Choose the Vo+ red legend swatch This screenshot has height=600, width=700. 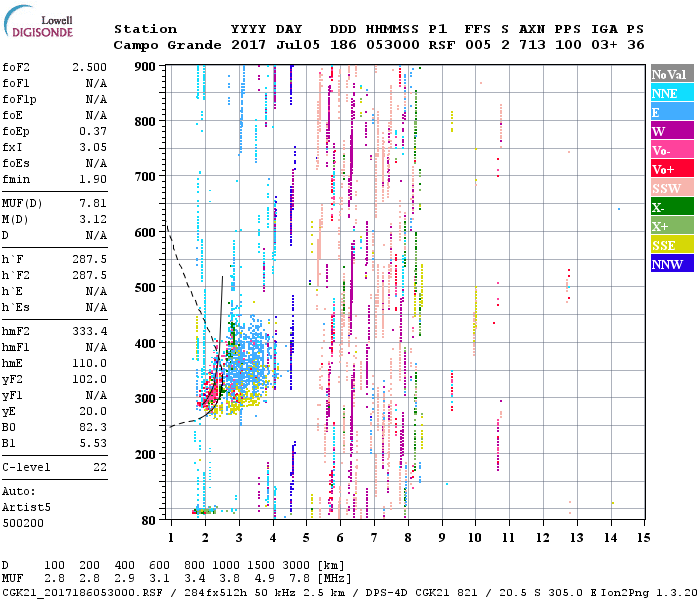click(x=671, y=169)
